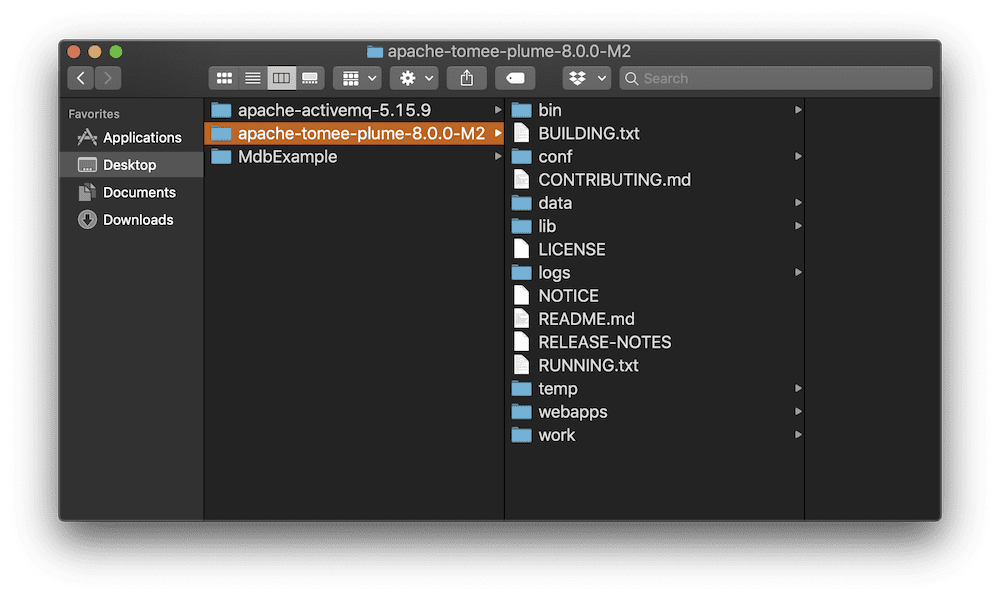The image size is (1000, 599).
Task: Open the group-by arrangement dropdown
Action: [x=358, y=78]
